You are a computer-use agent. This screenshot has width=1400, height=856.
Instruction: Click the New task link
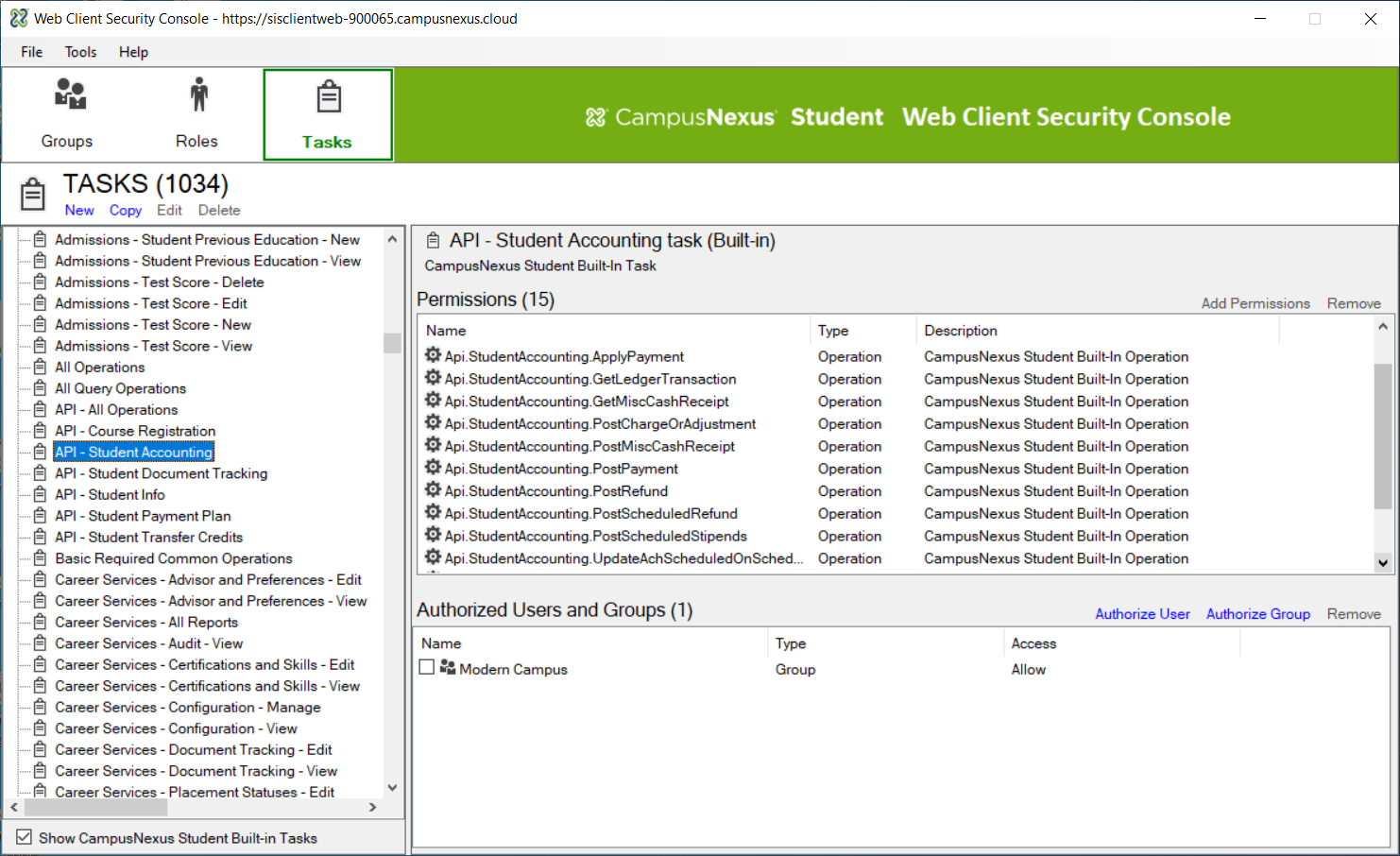pos(79,210)
